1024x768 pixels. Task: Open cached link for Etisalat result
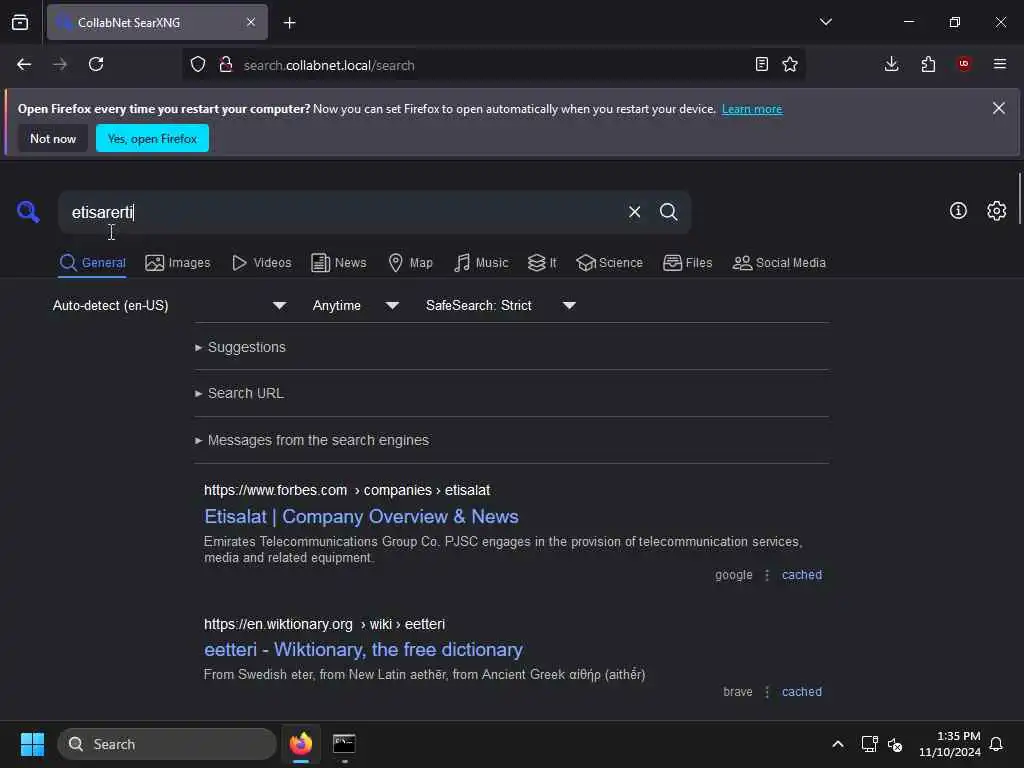point(801,575)
